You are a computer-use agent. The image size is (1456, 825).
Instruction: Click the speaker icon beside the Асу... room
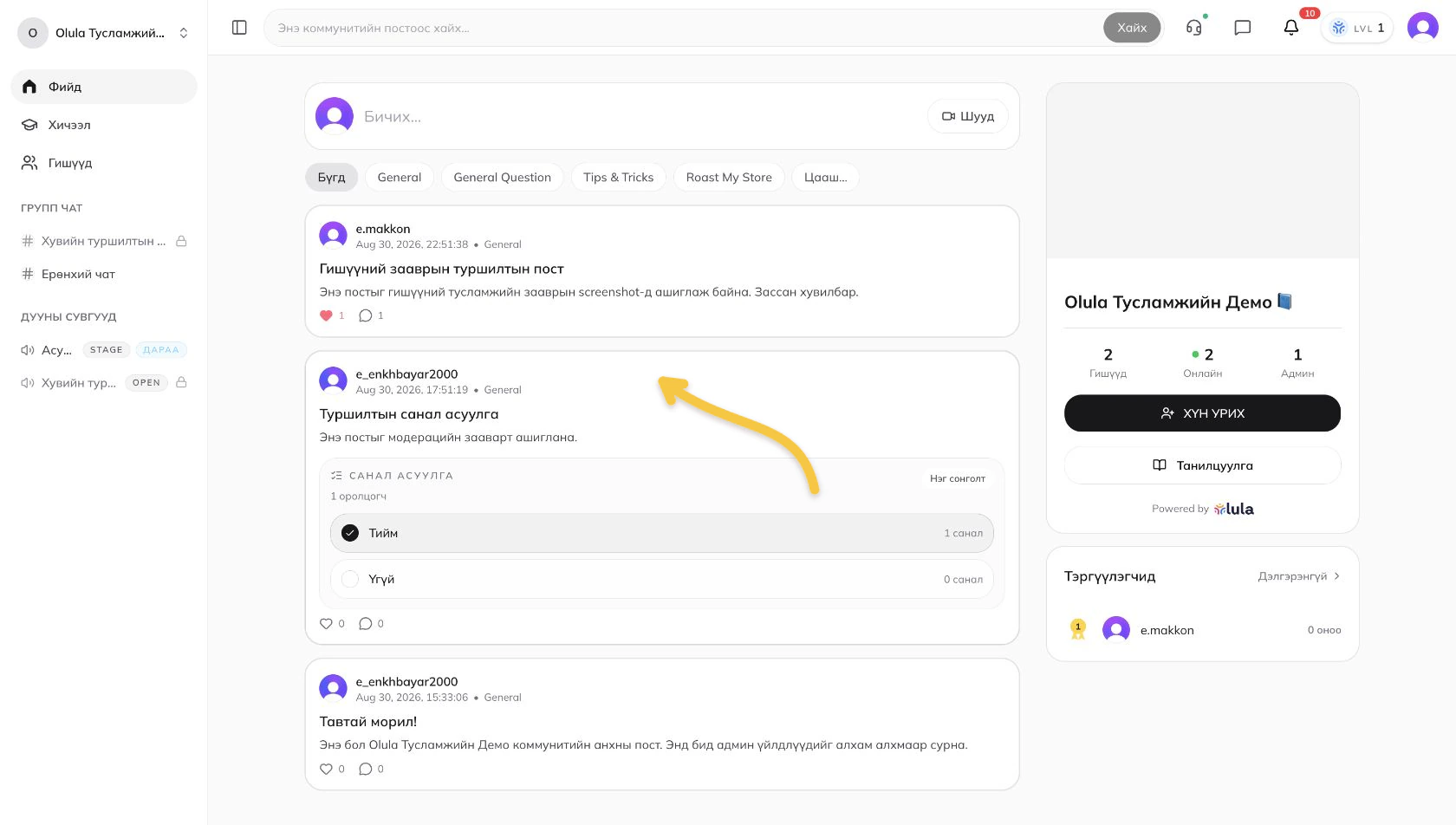[x=28, y=350]
